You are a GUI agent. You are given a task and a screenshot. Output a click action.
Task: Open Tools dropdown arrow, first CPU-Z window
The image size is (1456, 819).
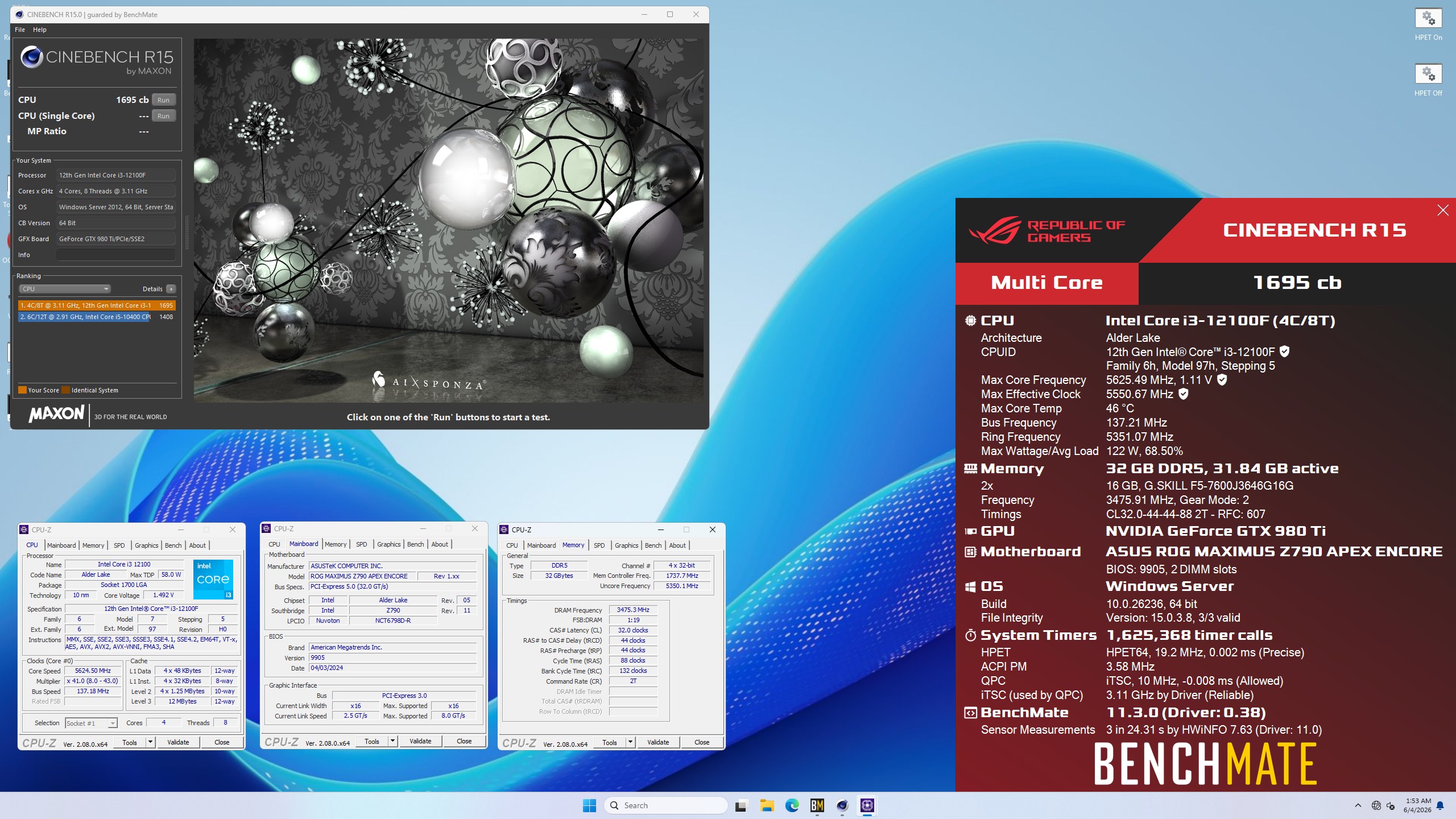click(x=151, y=743)
